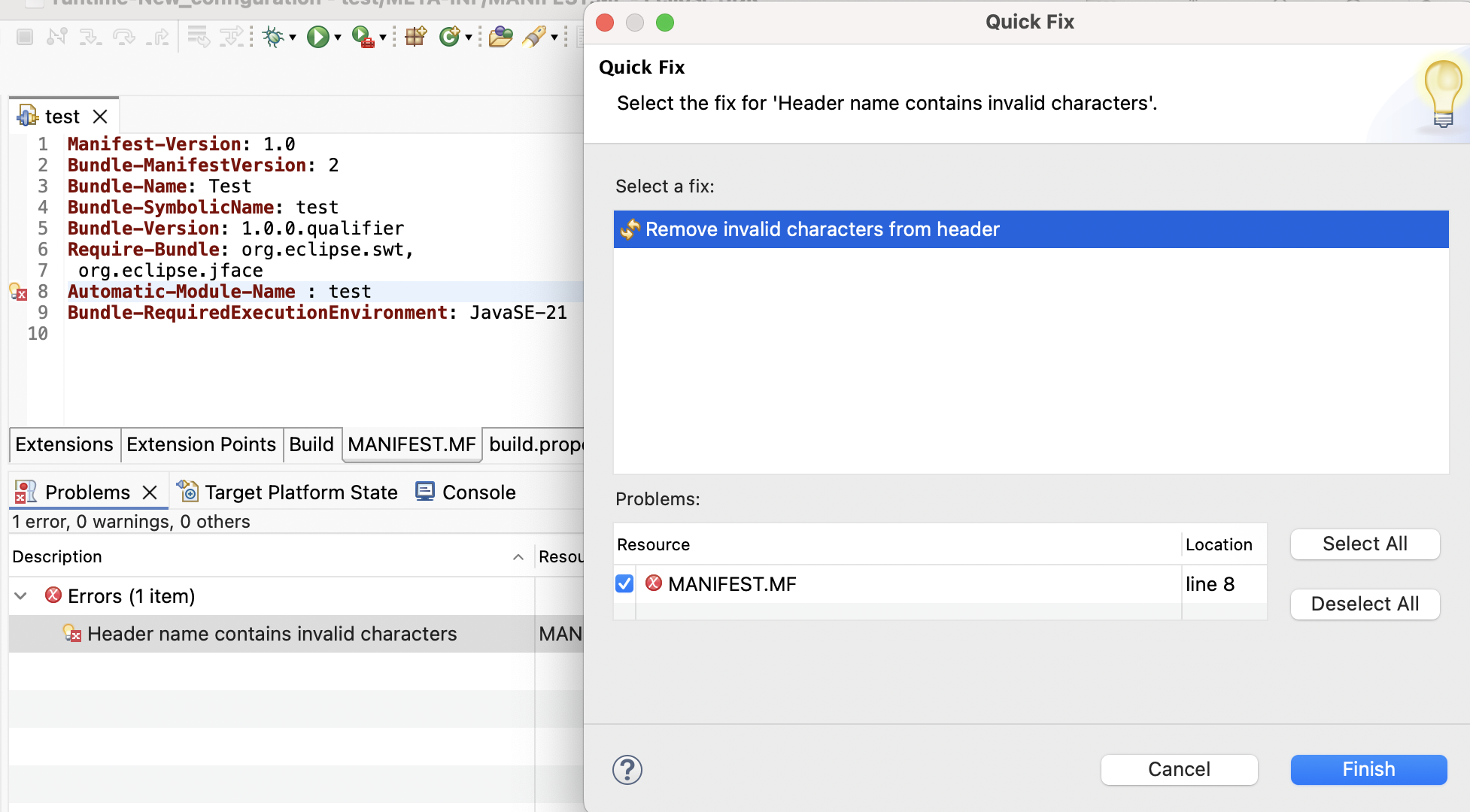Switch to the Extensions tab

click(x=64, y=444)
